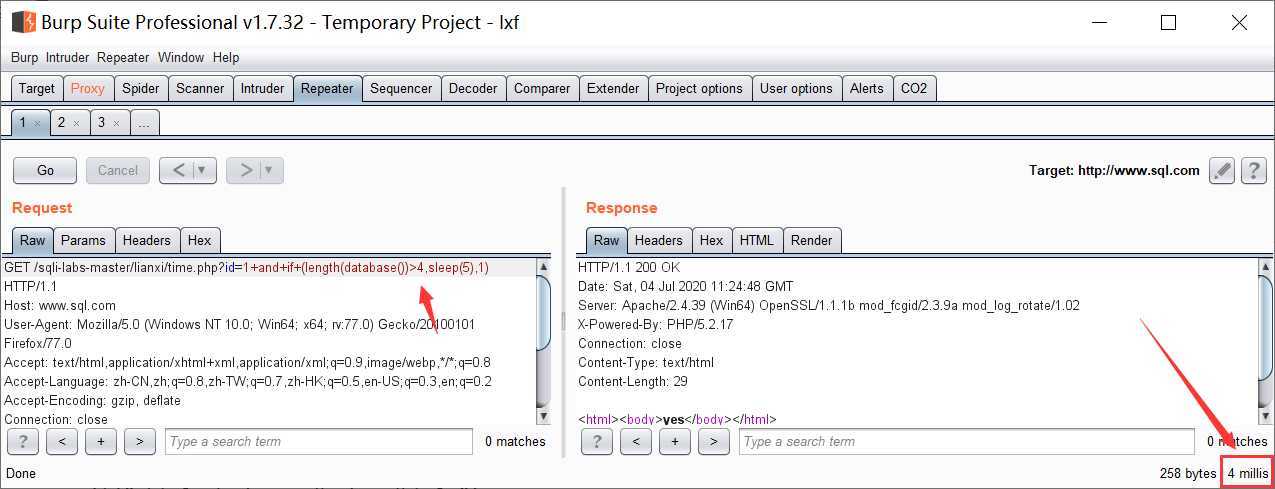Open the Window menu

pyautogui.click(x=181, y=58)
